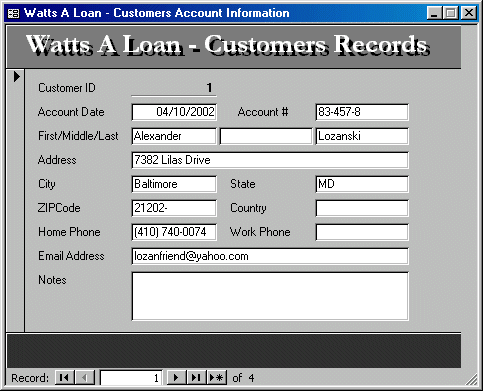Viewport: 483px width, 391px height.
Task: Minimize the Customers Account window
Action: pos(434,13)
